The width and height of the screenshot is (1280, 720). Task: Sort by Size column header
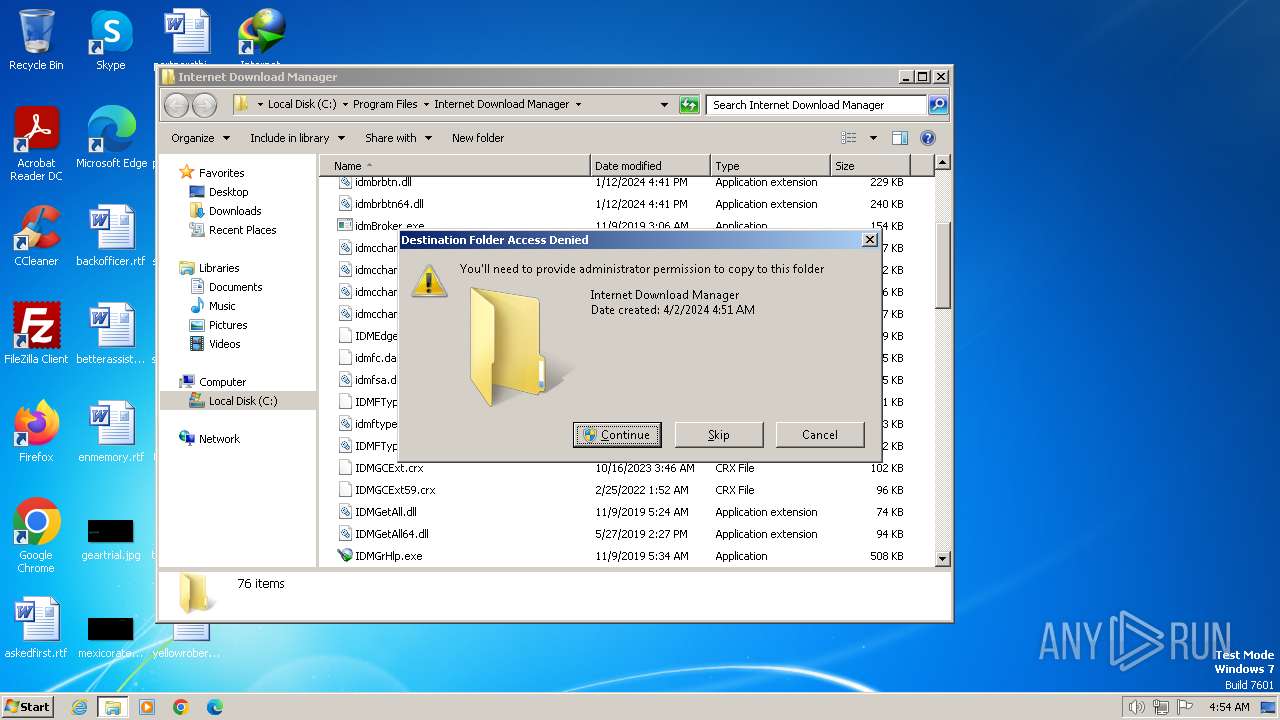(870, 166)
